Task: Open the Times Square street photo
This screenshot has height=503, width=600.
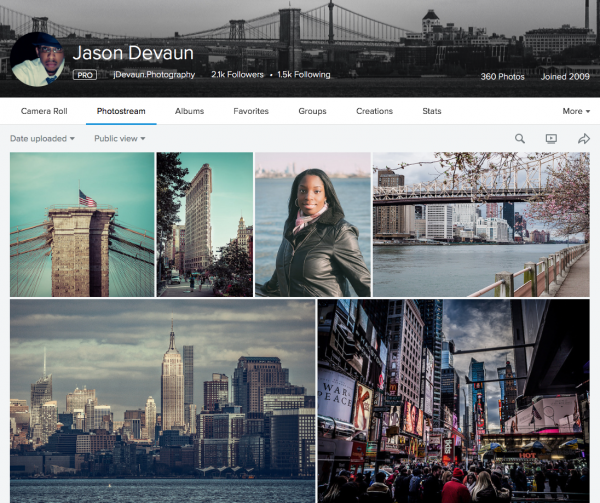Action: click(454, 401)
